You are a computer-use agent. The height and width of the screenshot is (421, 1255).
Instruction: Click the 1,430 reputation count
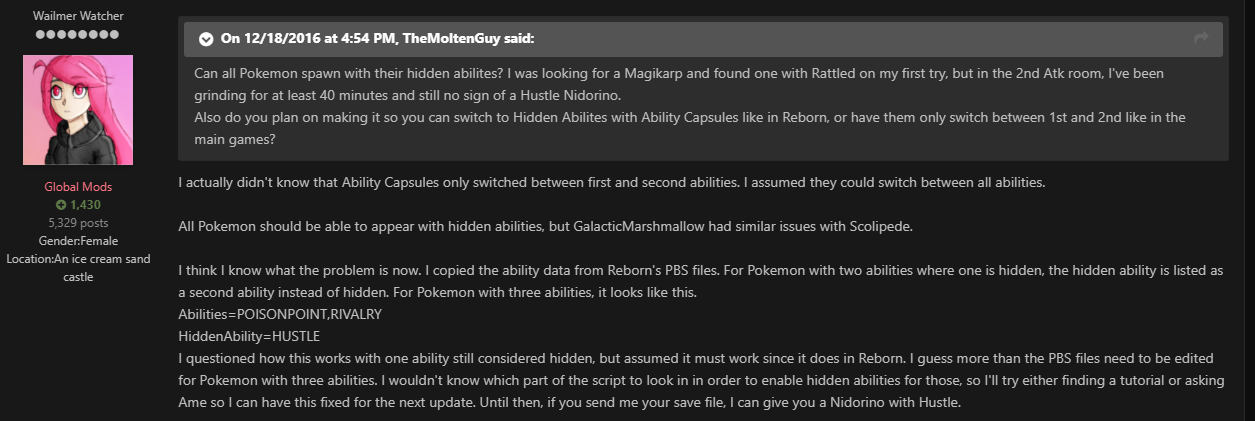click(85, 205)
